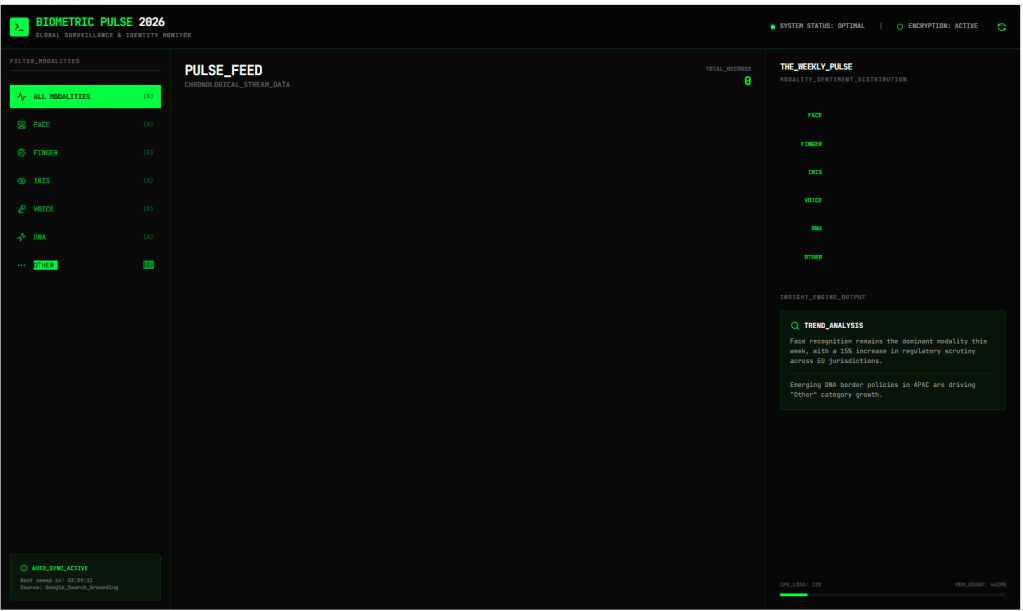This screenshot has height=611, width=1023.
Task: Click the DNA helix icon in the sidebar
Action: 22,237
